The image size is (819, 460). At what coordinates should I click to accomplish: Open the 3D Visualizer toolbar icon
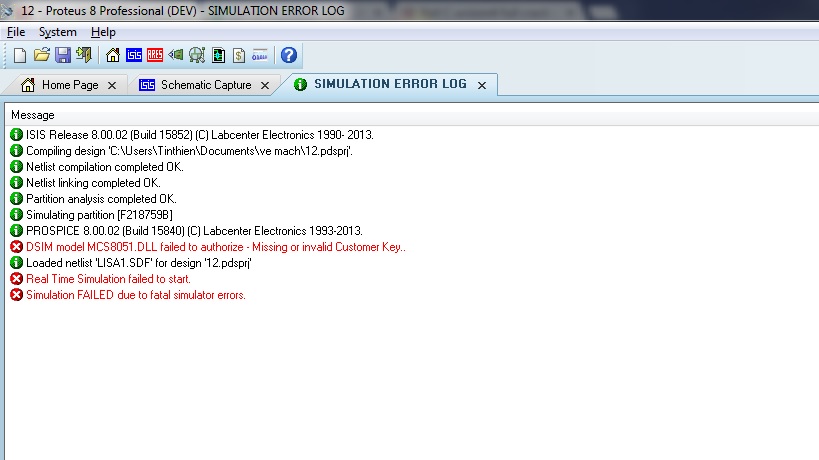pos(176,55)
